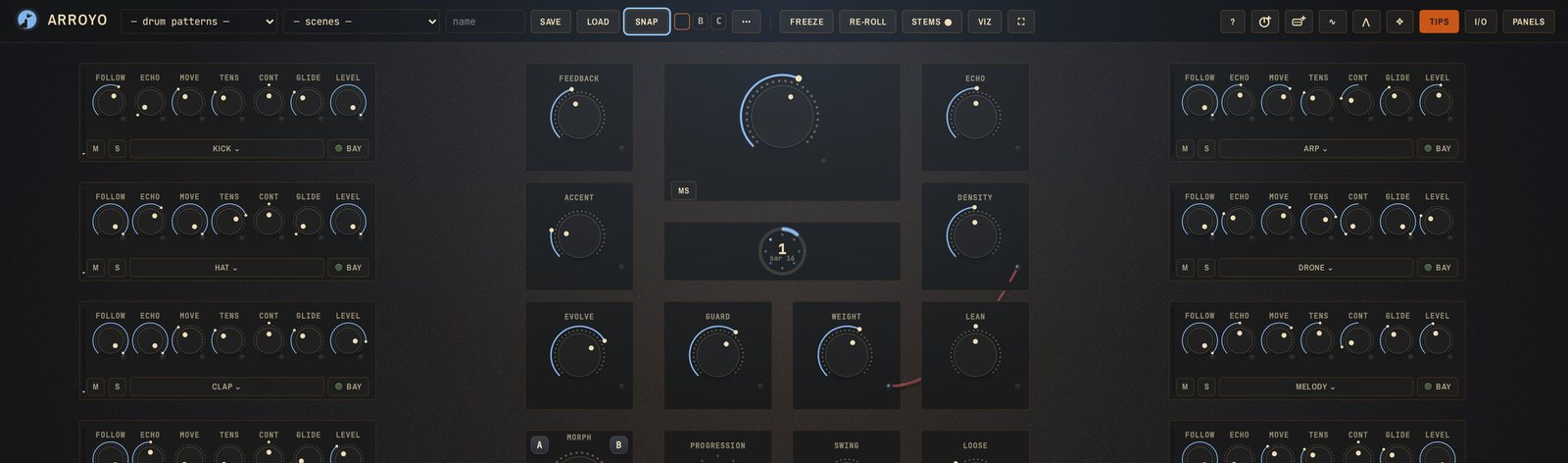
Task: Open help with the question mark button
Action: [x=1233, y=22]
